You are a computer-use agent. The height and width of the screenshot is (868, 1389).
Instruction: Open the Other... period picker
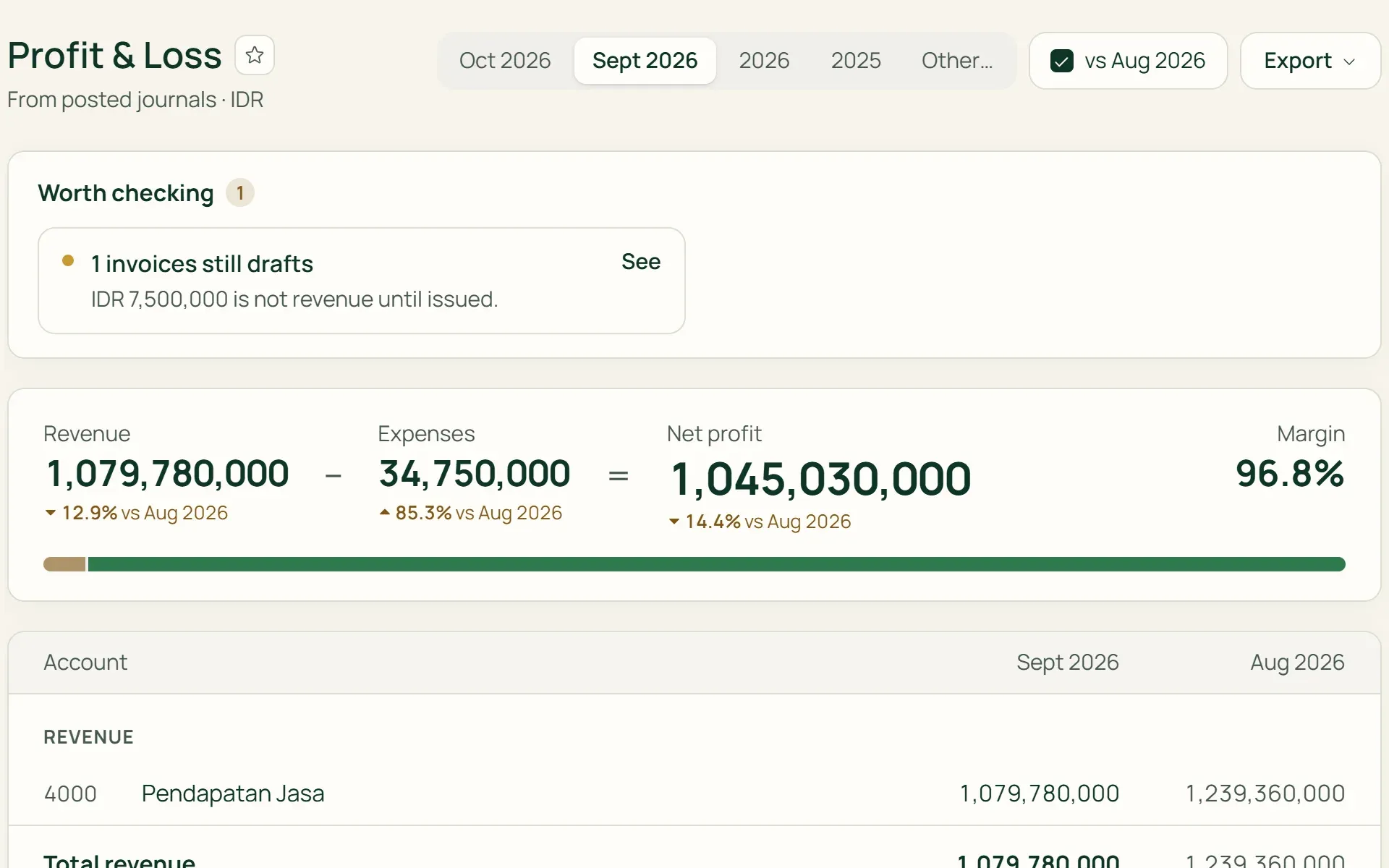[x=956, y=61]
